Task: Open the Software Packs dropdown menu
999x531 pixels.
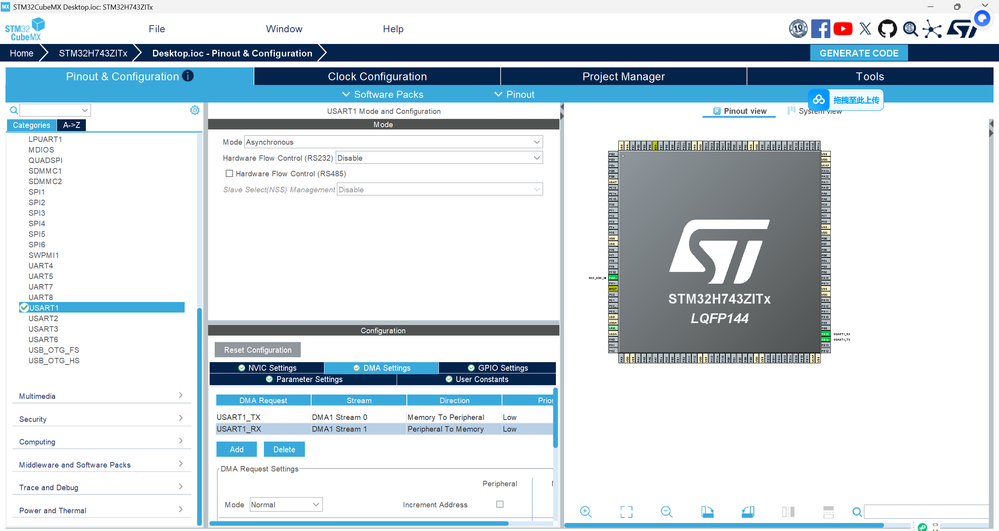Action: [x=382, y=94]
